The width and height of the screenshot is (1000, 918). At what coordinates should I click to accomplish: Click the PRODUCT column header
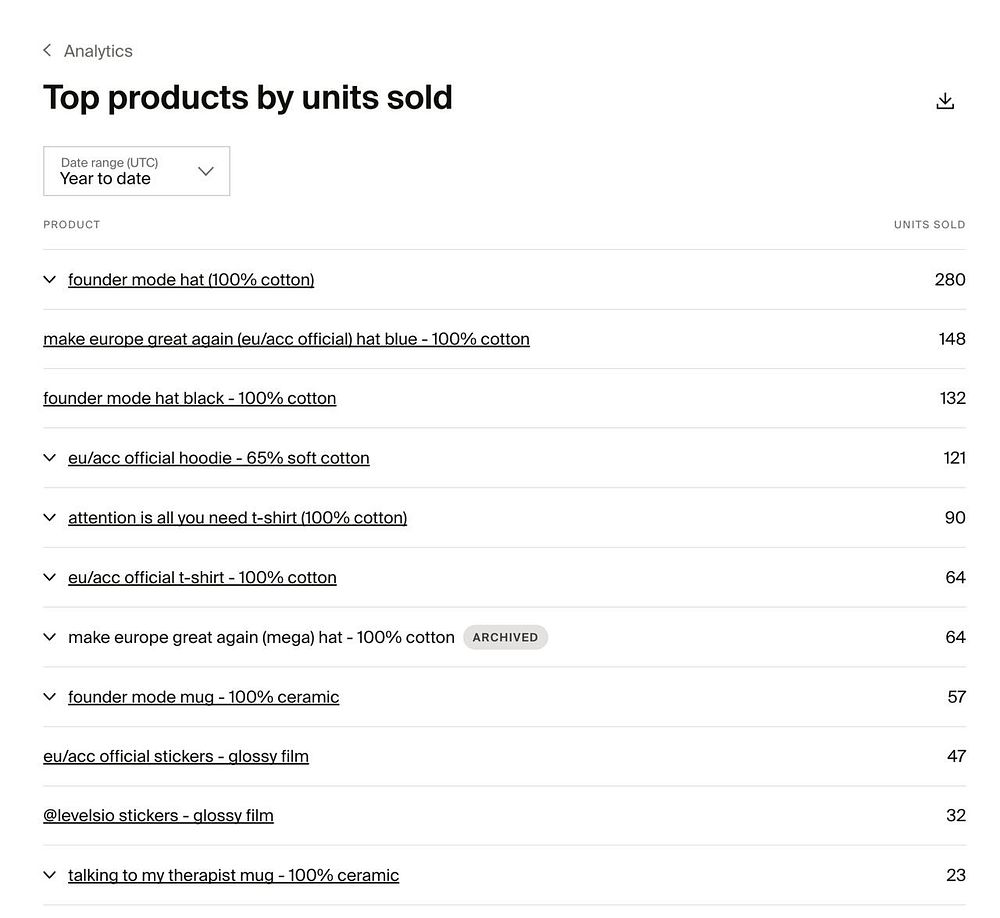(x=72, y=225)
